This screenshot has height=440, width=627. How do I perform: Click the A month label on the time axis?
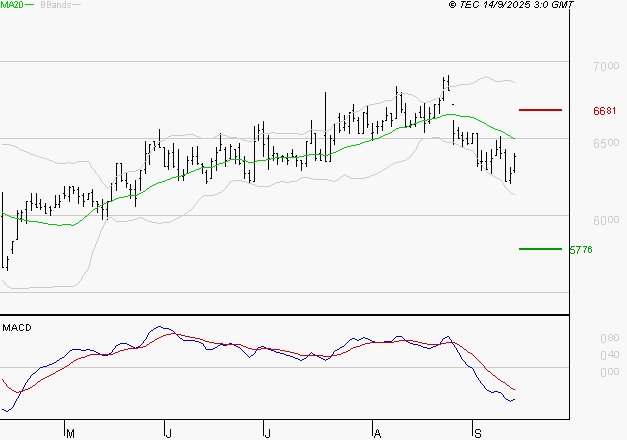377,434
